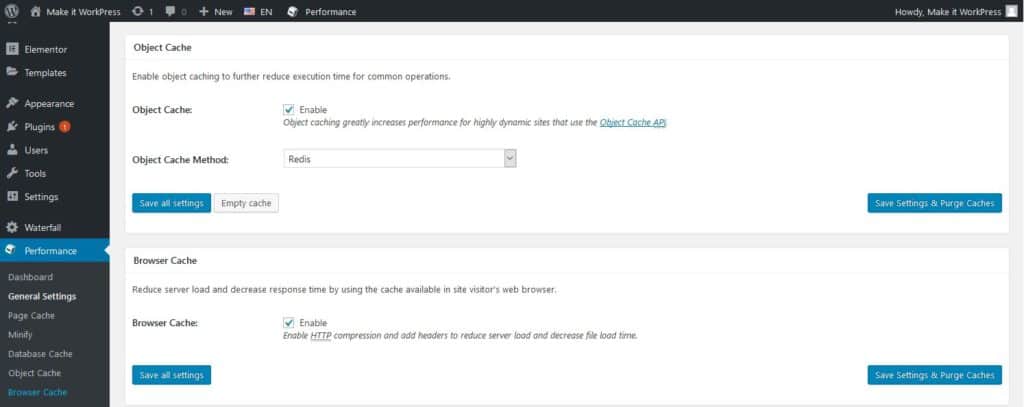Open the New content menu
1024x407 pixels.
[x=216, y=12]
